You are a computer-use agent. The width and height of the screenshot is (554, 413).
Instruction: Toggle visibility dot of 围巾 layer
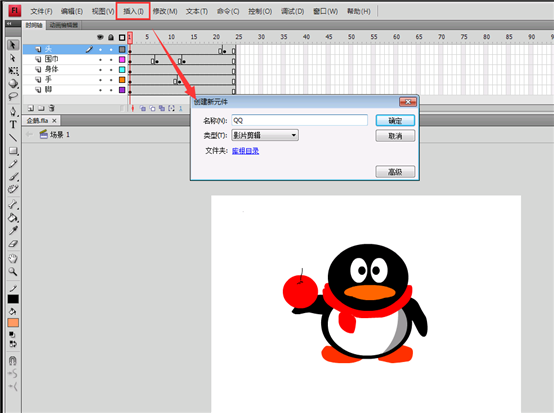(x=101, y=59)
